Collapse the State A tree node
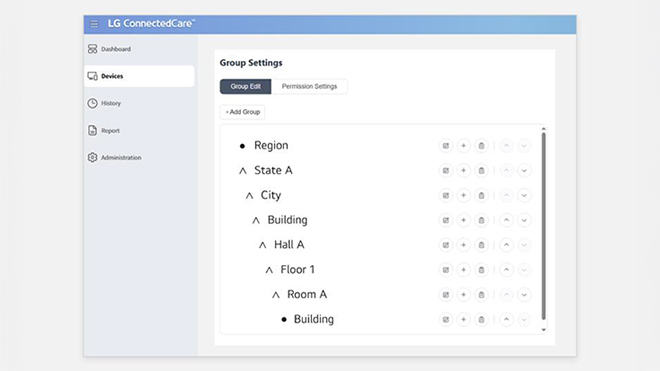660x371 pixels. (243, 171)
